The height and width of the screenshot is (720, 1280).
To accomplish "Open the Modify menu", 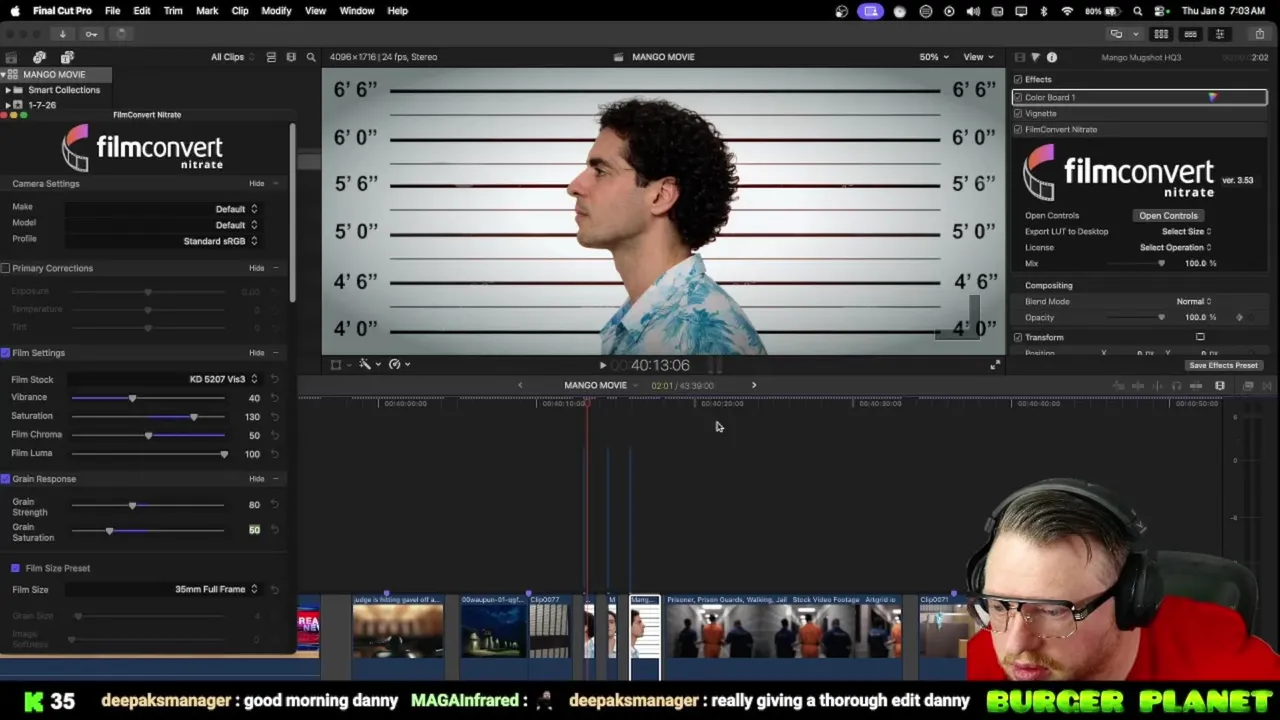I will pos(276,11).
